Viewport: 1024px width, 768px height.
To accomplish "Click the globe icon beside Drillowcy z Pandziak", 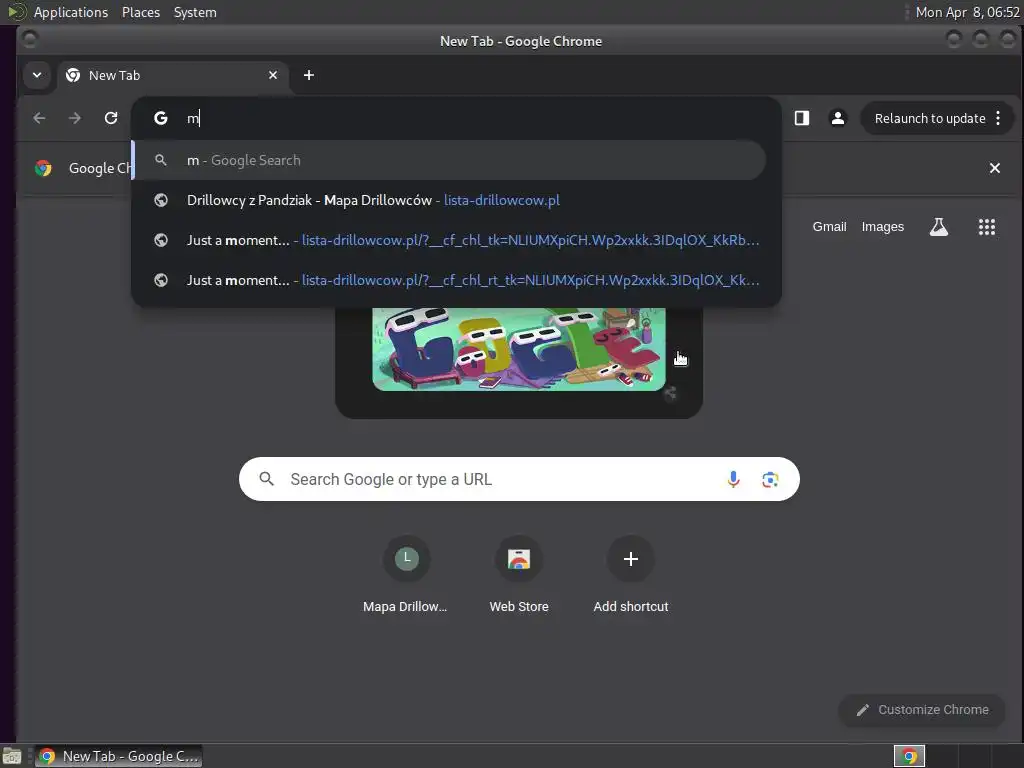I will (161, 200).
